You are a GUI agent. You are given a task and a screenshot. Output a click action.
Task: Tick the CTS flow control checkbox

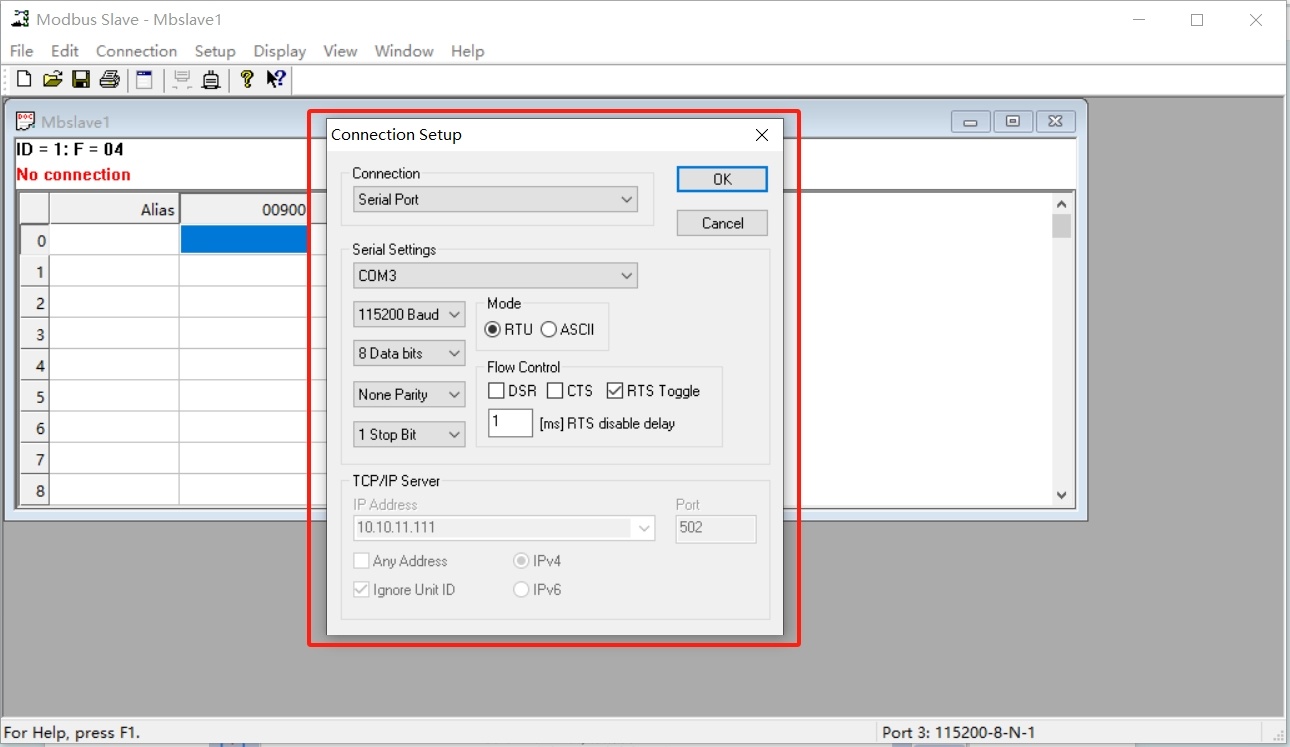tap(555, 391)
